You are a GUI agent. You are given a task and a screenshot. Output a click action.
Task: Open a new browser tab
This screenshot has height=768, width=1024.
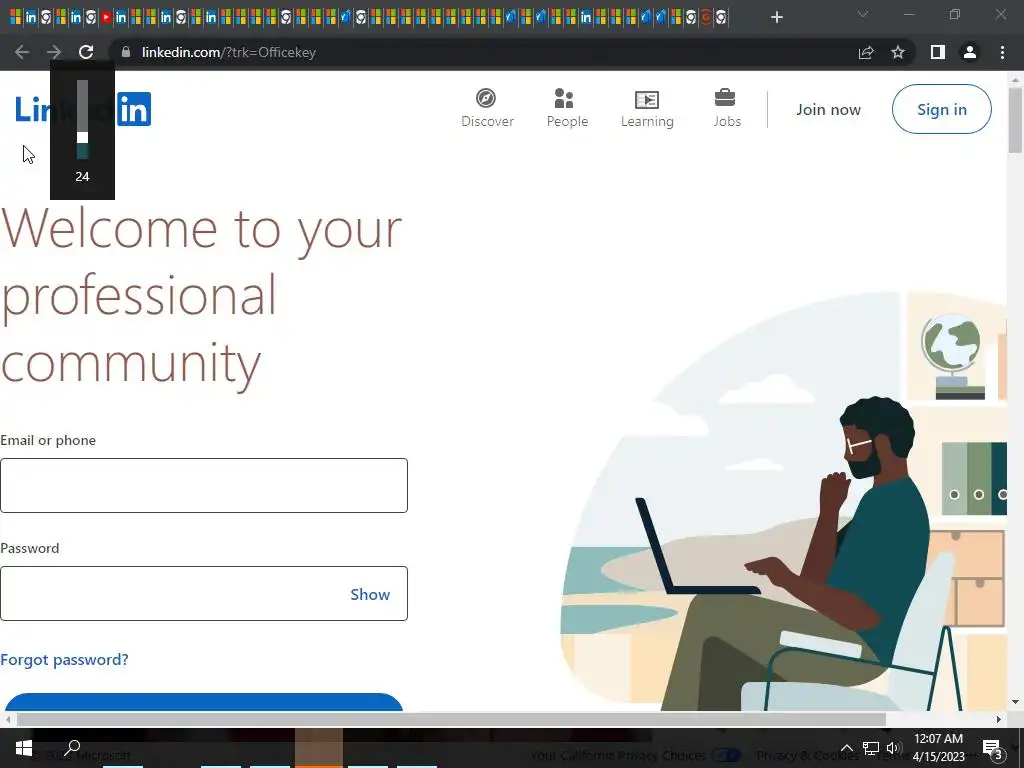776,17
